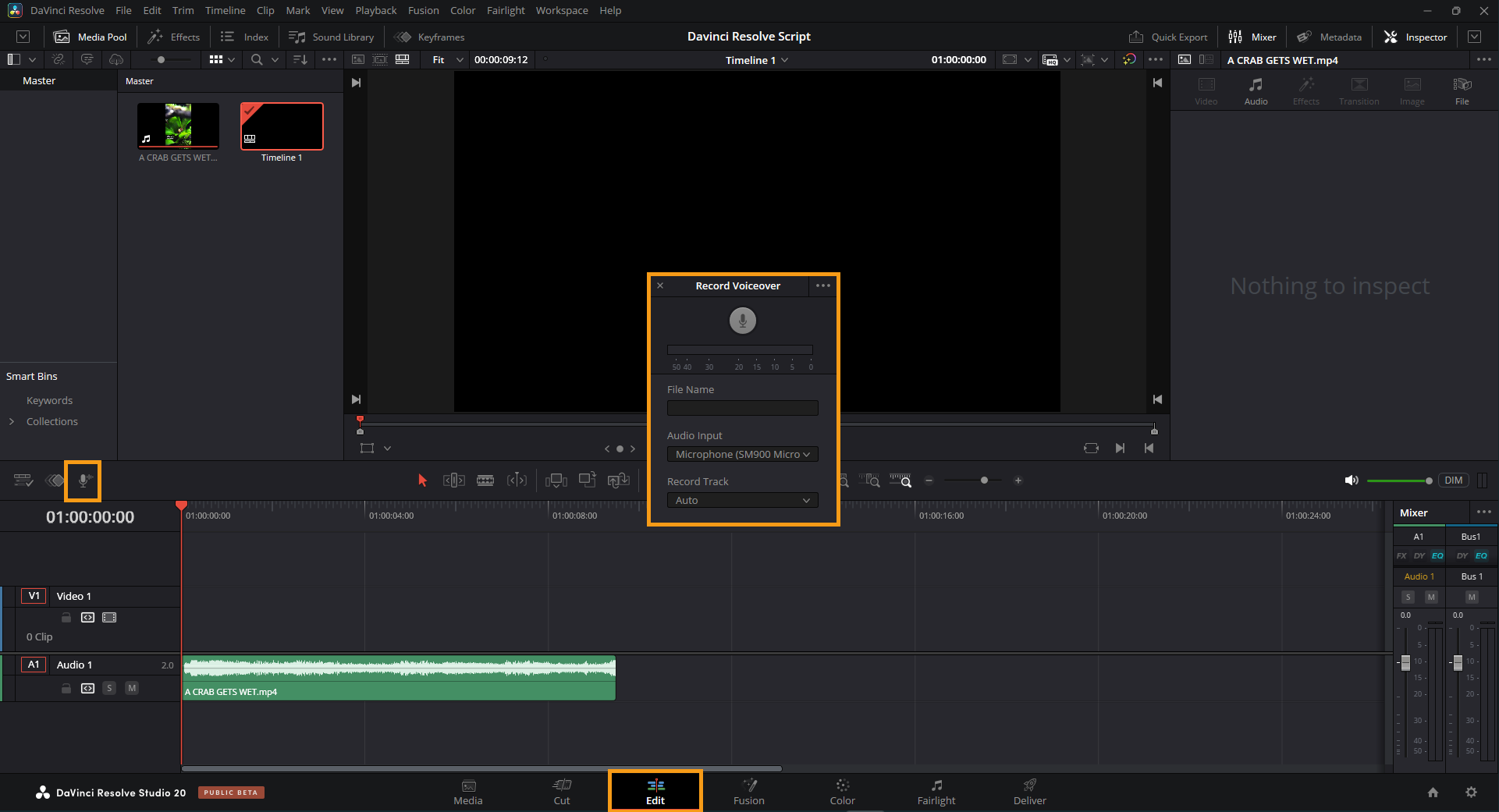Select the arrow Selection Mode tool
The width and height of the screenshot is (1499, 812).
coord(422,480)
